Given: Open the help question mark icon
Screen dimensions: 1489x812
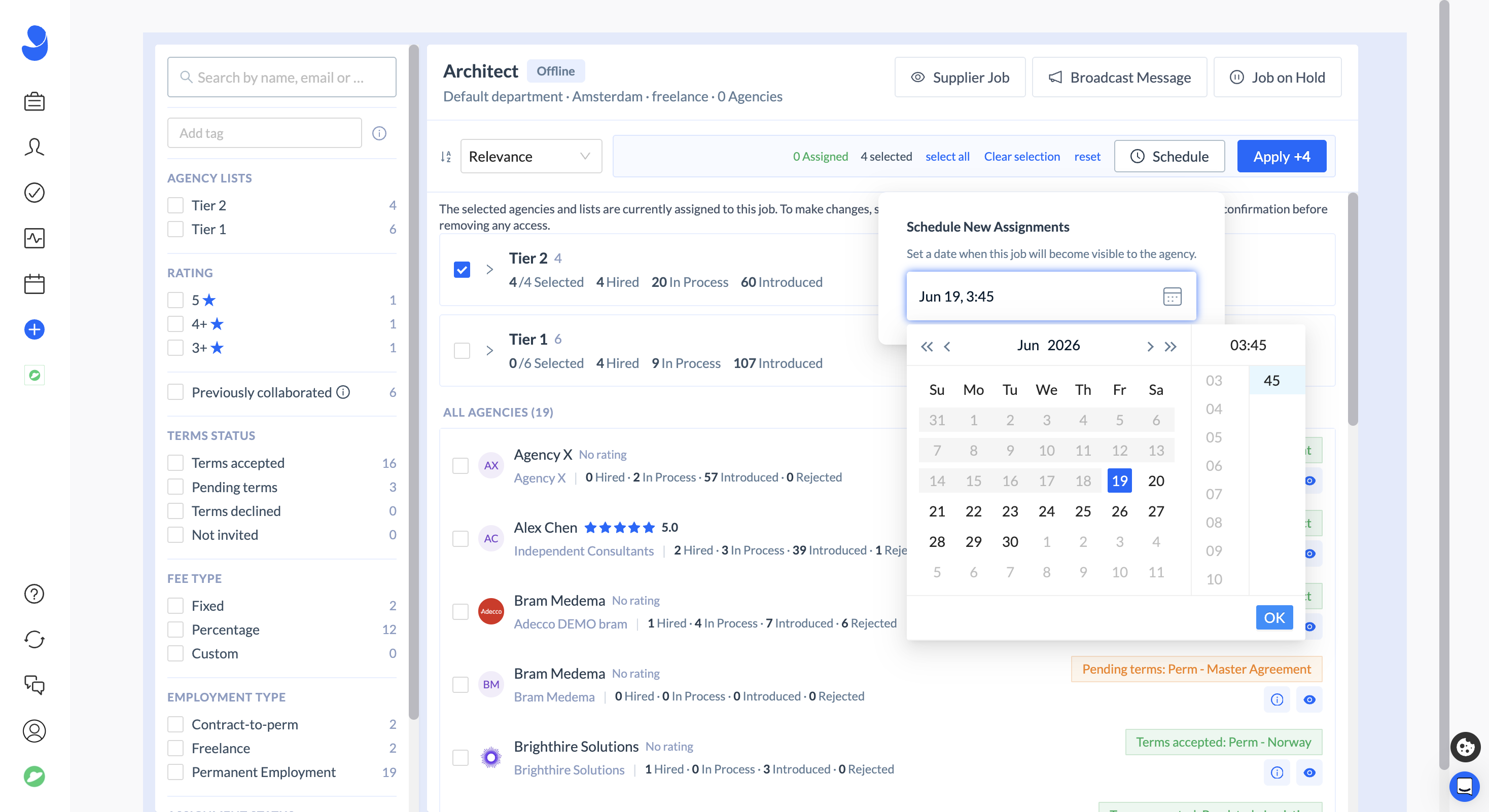Looking at the screenshot, I should (34, 594).
